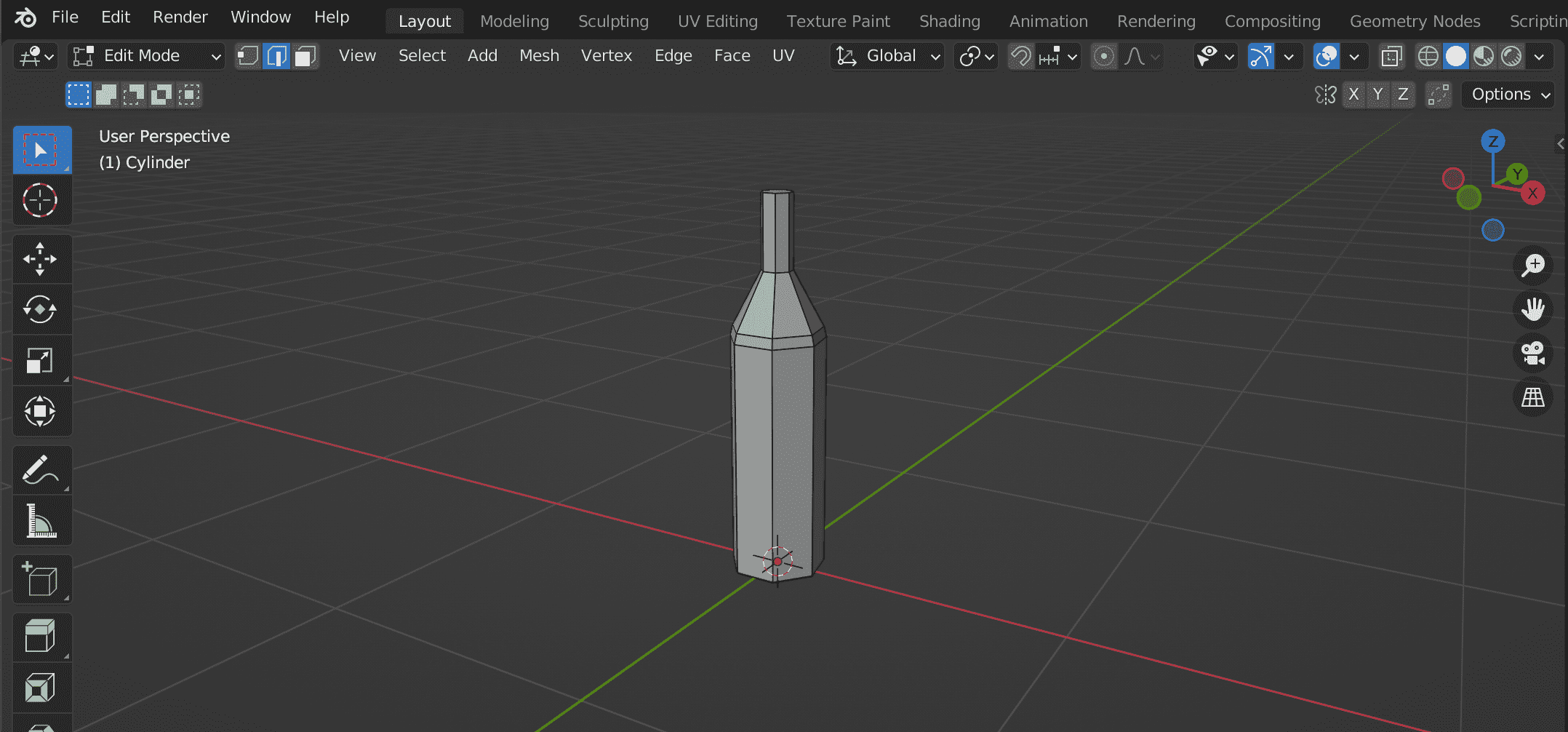Click the Pan view hand icon
This screenshot has height=732, width=1568.
pyautogui.click(x=1533, y=309)
